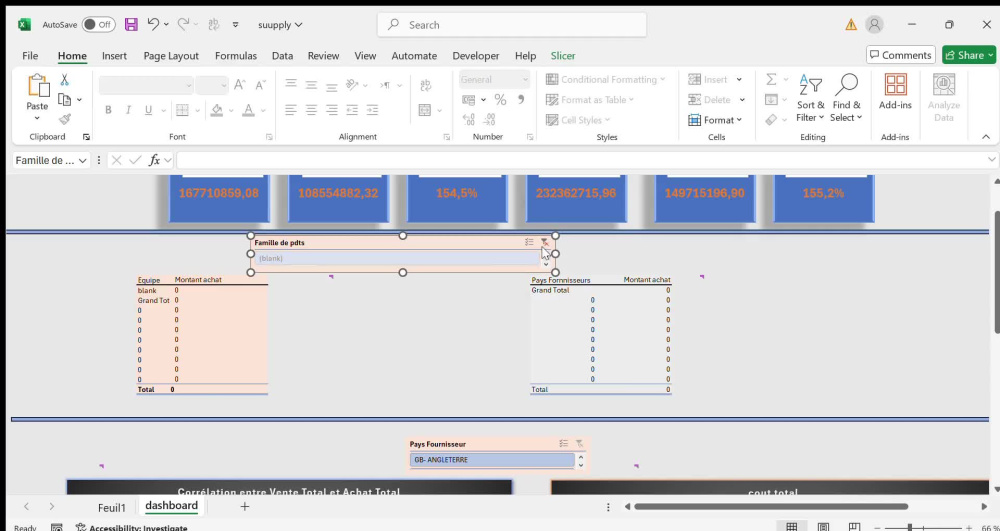Click the Paste clipboard icon
The height and width of the screenshot is (531, 1000).
pos(37,85)
